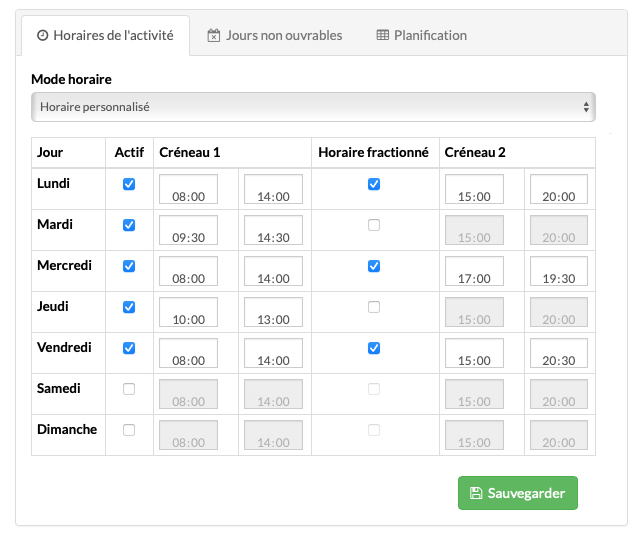Image resolution: width=632 pixels, height=542 pixels.
Task: Disable Horaire fractionné for Mercredi
Action: tap(374, 266)
